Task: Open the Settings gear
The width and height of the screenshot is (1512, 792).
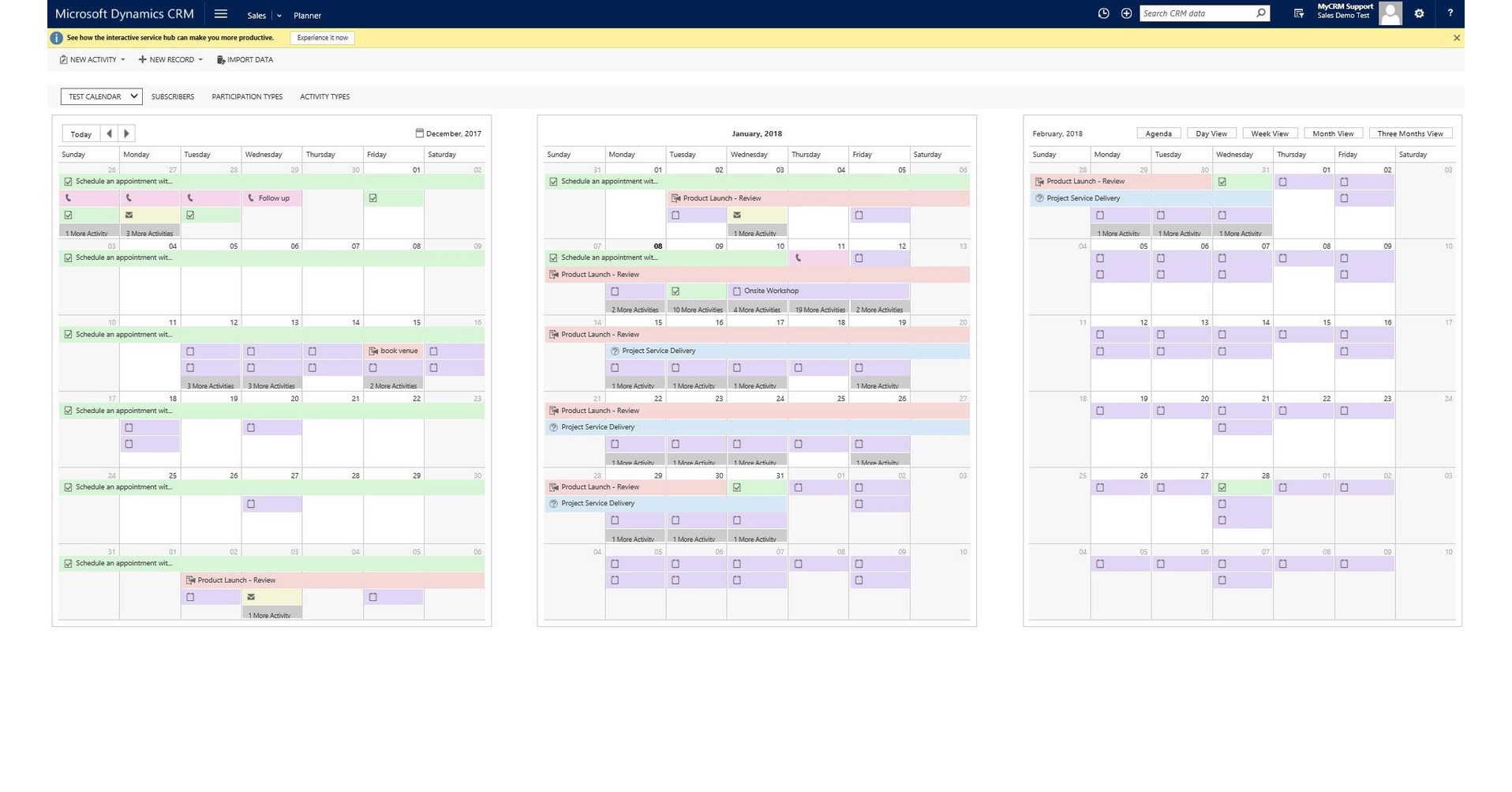Action: click(1419, 13)
